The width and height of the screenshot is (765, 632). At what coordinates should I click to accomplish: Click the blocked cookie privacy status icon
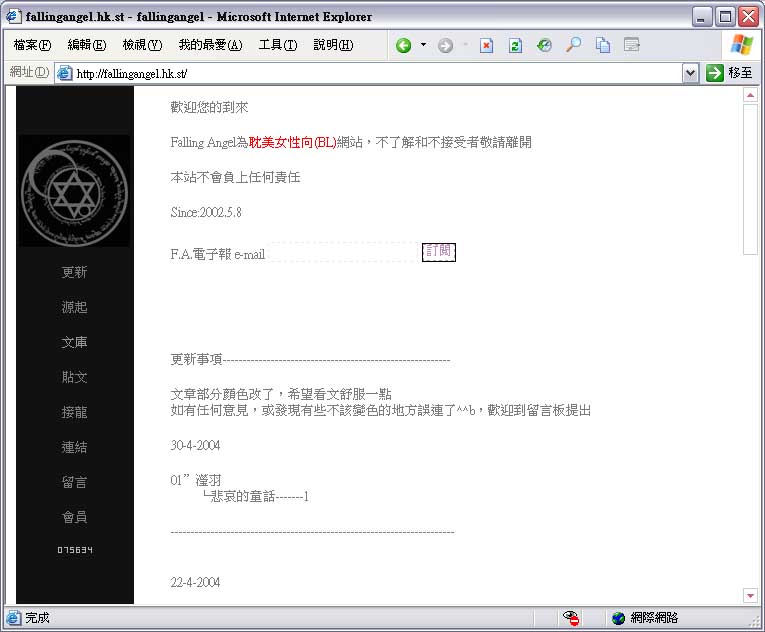[x=571, y=618]
